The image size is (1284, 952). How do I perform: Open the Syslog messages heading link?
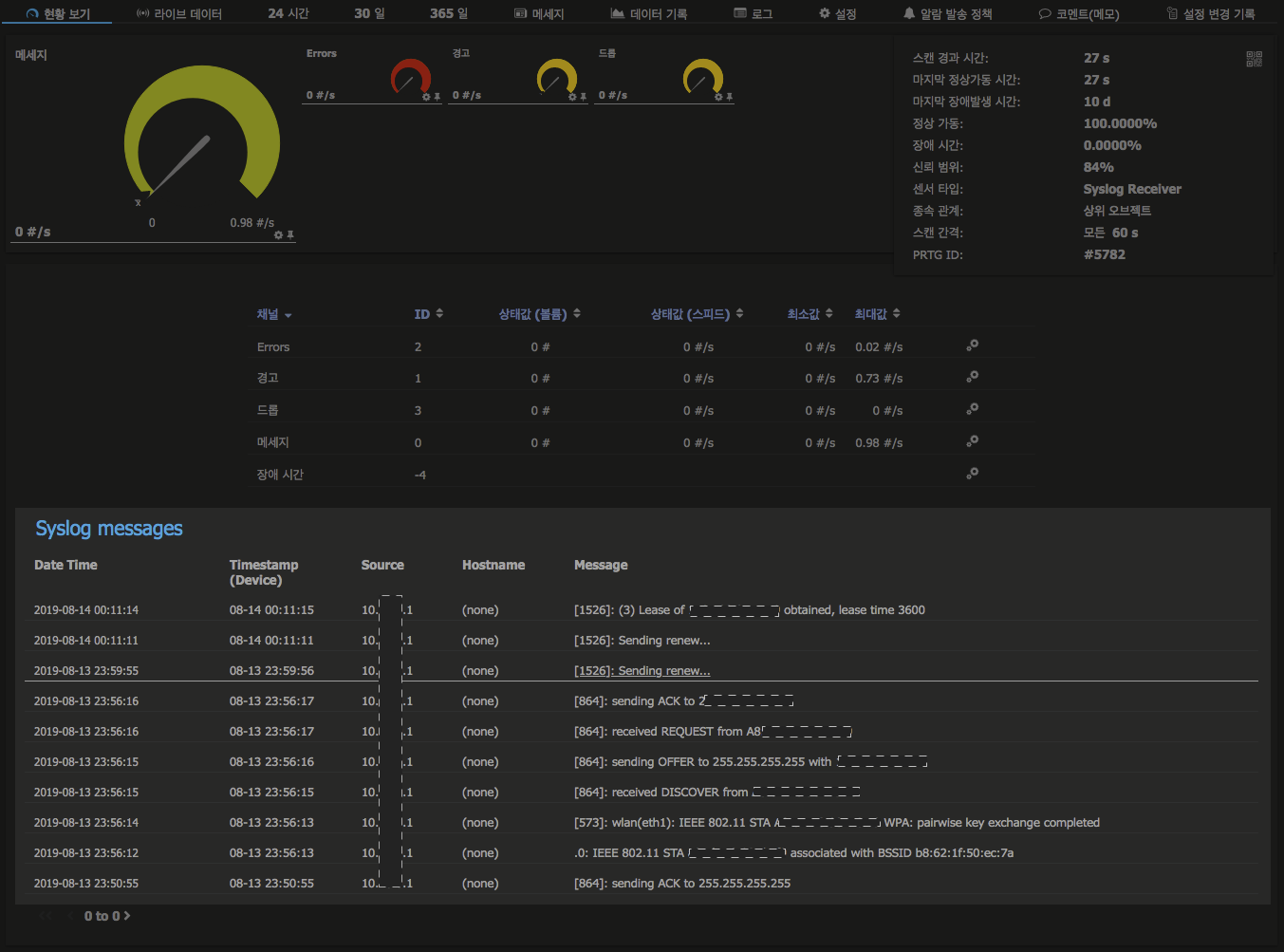[109, 529]
